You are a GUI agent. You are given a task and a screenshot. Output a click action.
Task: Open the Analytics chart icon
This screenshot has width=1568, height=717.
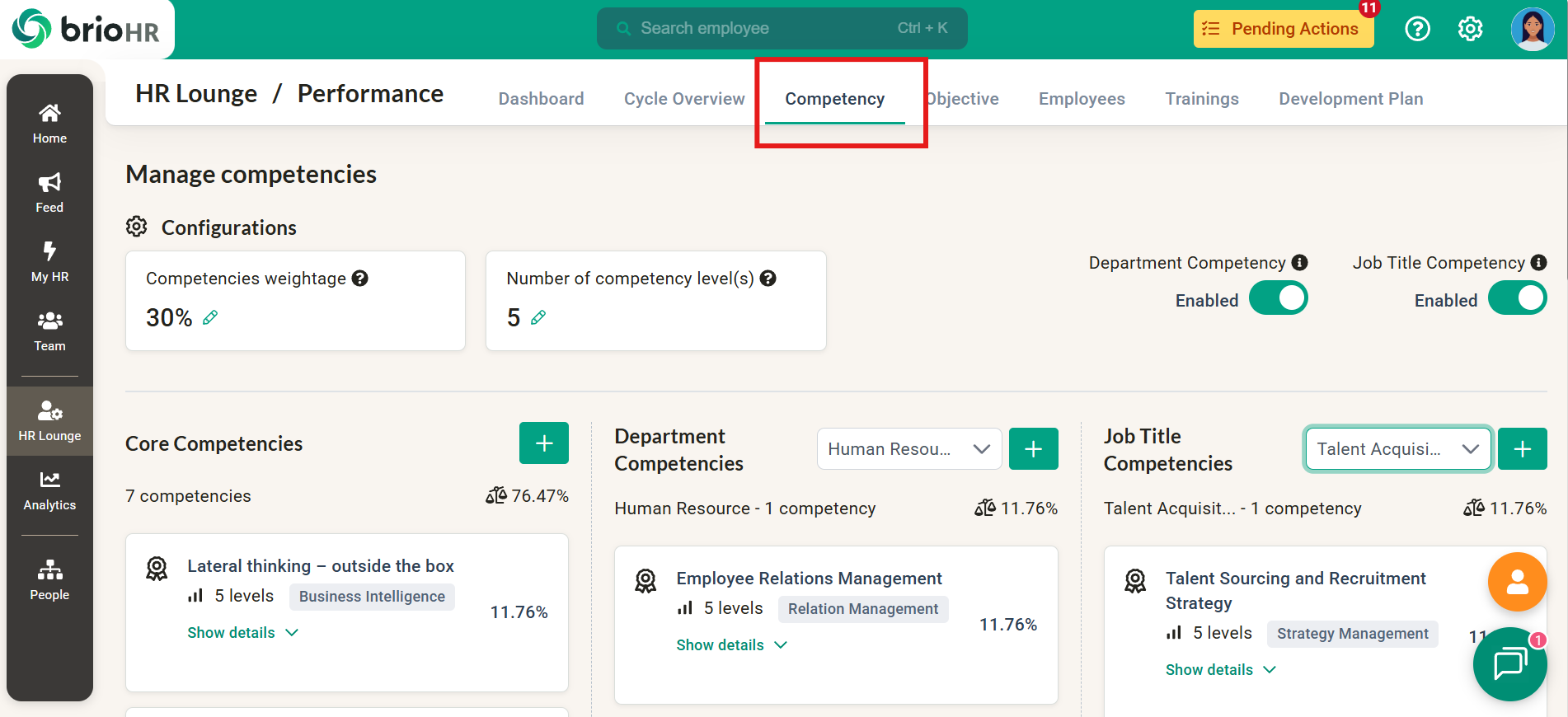(49, 480)
